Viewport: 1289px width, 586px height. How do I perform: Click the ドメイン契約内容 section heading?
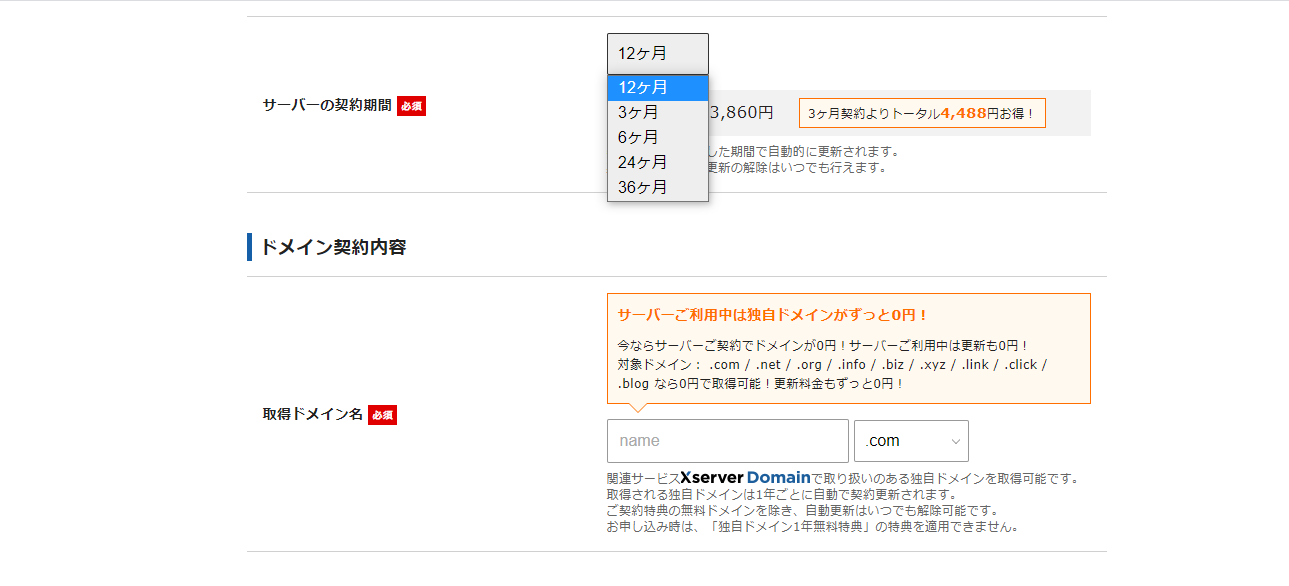(x=333, y=247)
